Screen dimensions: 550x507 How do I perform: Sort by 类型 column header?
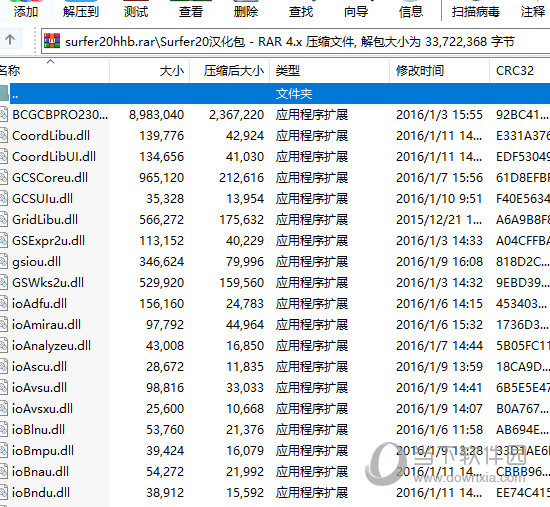tap(330, 71)
